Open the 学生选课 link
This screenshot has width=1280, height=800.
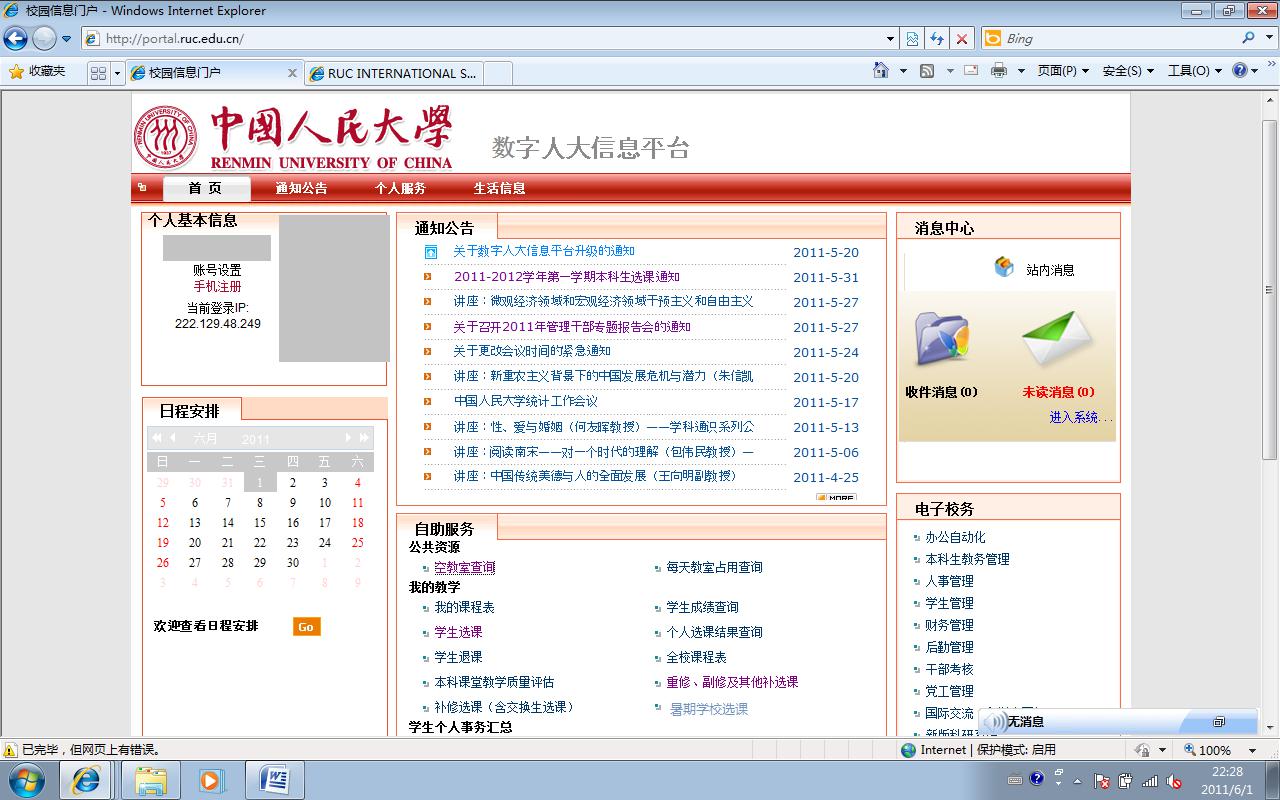tap(458, 632)
